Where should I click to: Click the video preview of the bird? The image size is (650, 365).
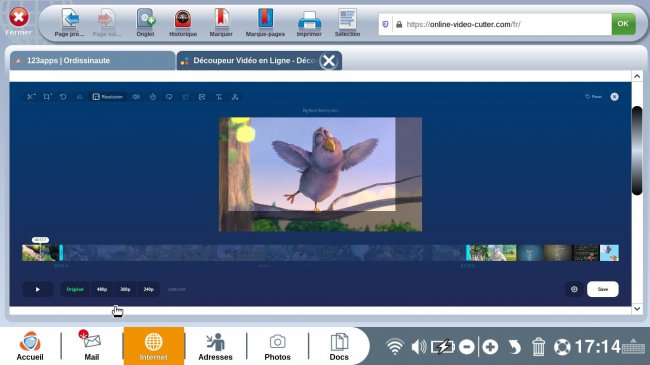pyautogui.click(x=320, y=174)
